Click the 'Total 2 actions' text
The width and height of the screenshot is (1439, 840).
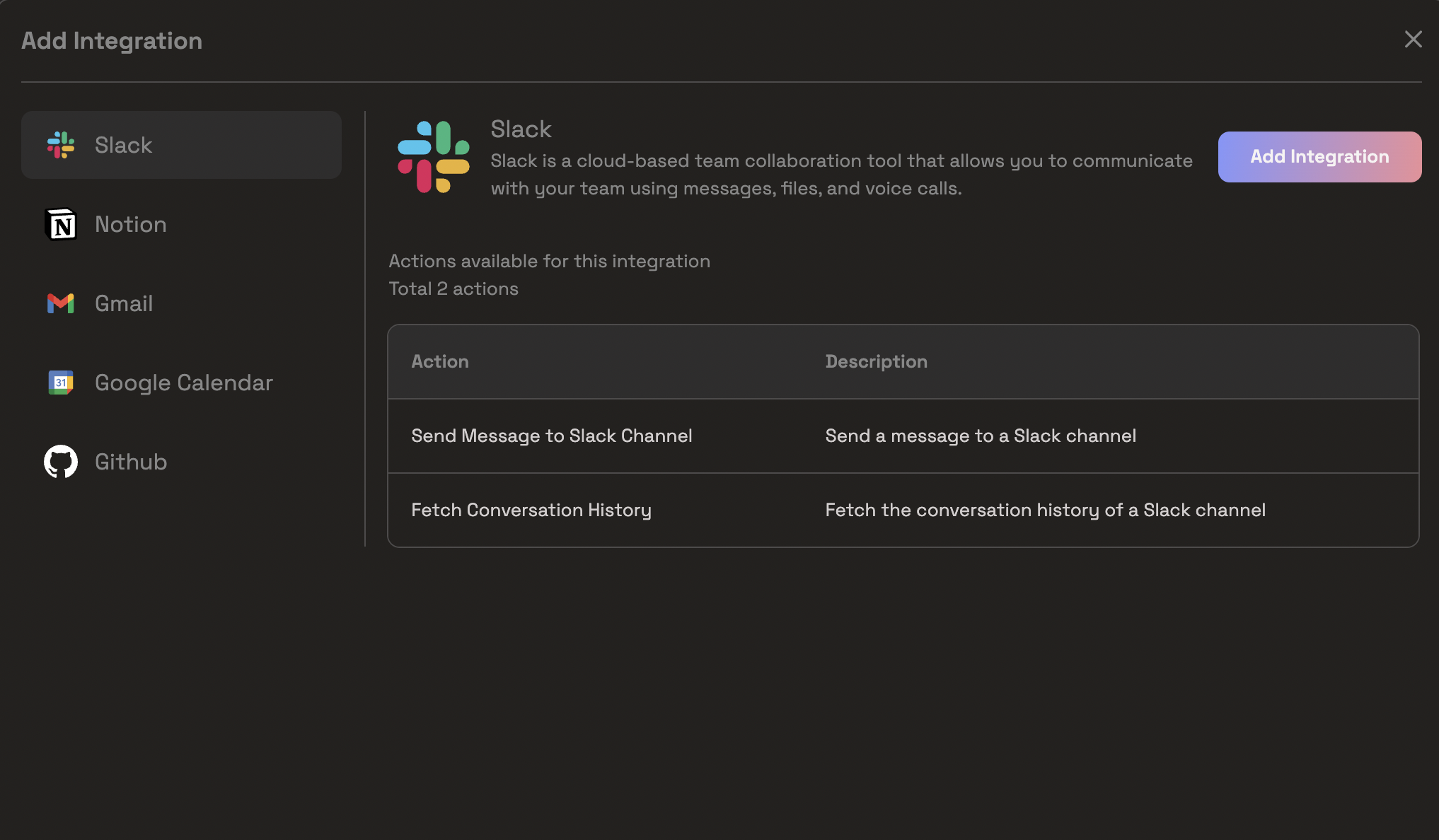[x=453, y=288]
